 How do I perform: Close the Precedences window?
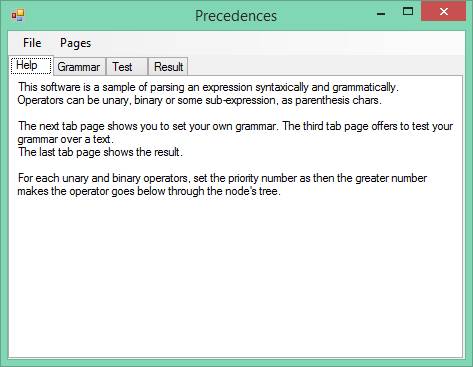coord(443,11)
